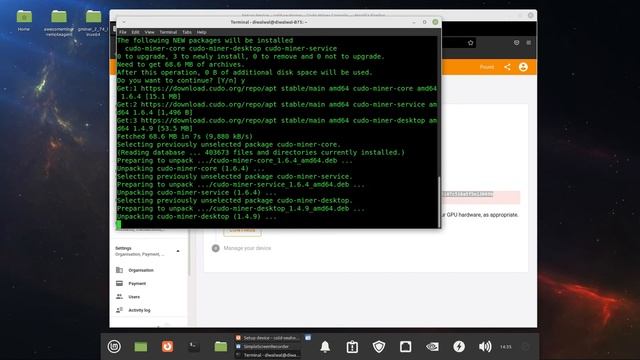Open the View menu in Terminal
640x360 pixels.
click(149, 32)
